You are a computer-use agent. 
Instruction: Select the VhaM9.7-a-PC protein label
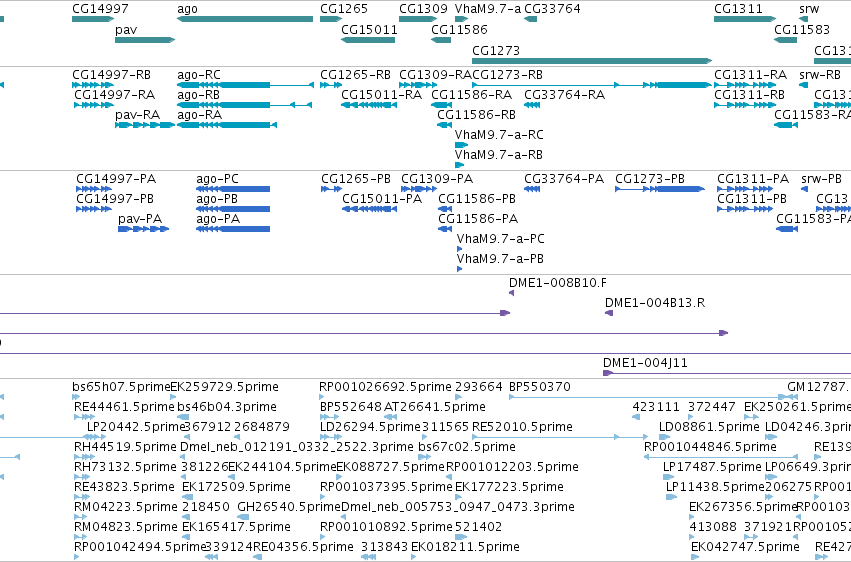pyautogui.click(x=500, y=239)
